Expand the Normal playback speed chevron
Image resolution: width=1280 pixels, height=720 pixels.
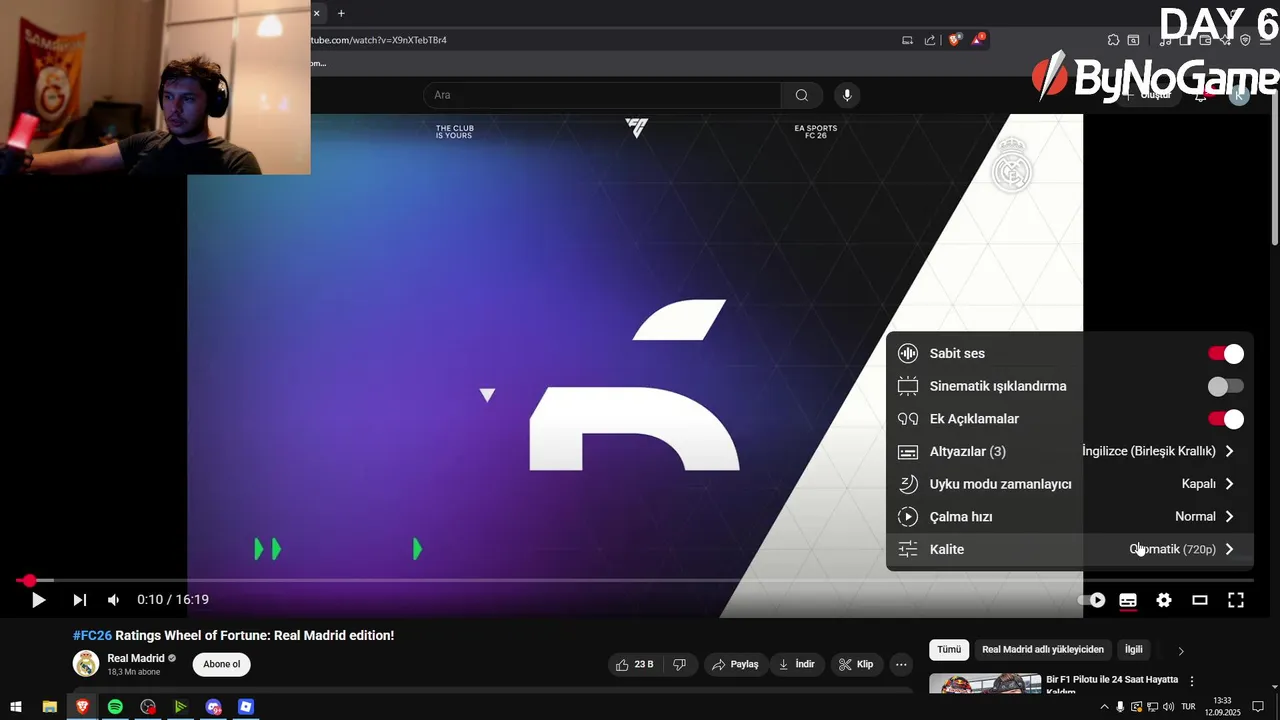(1229, 517)
